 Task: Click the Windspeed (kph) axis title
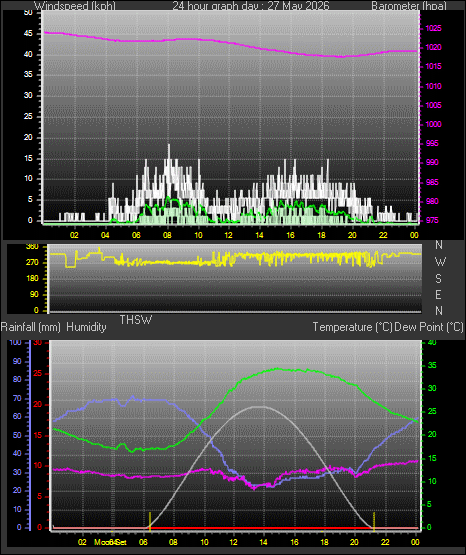point(75,6)
